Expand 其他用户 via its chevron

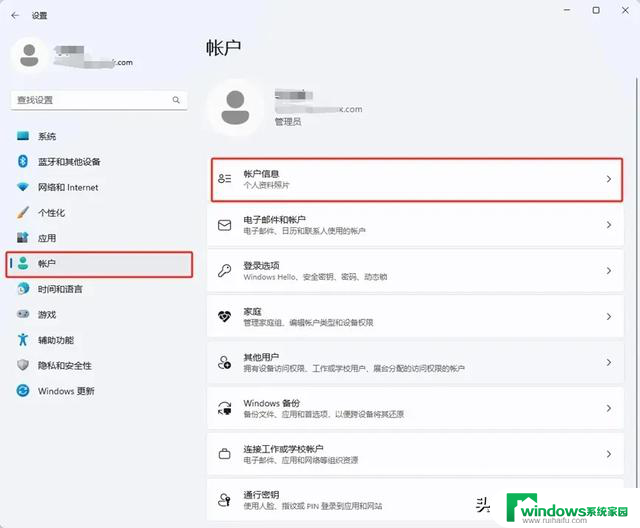[609, 362]
